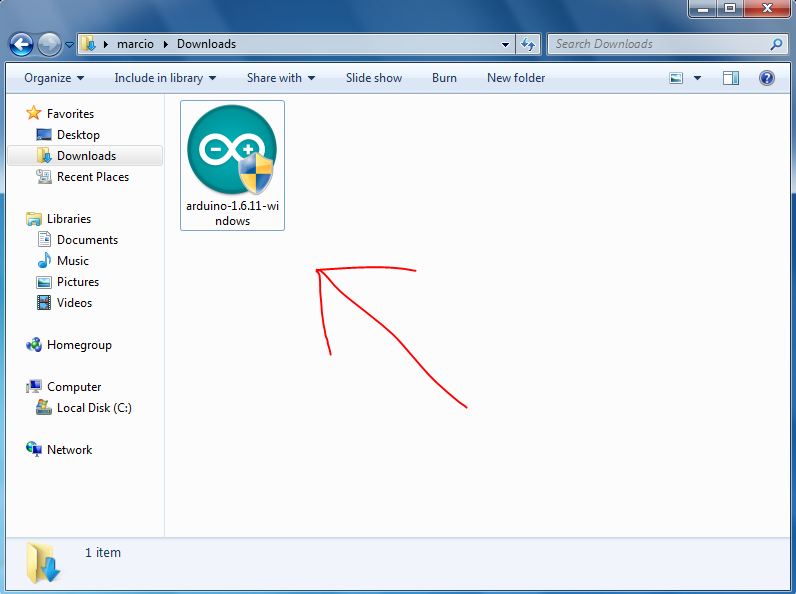Minimize the Explorer window
The height and width of the screenshot is (594, 796).
click(703, 8)
